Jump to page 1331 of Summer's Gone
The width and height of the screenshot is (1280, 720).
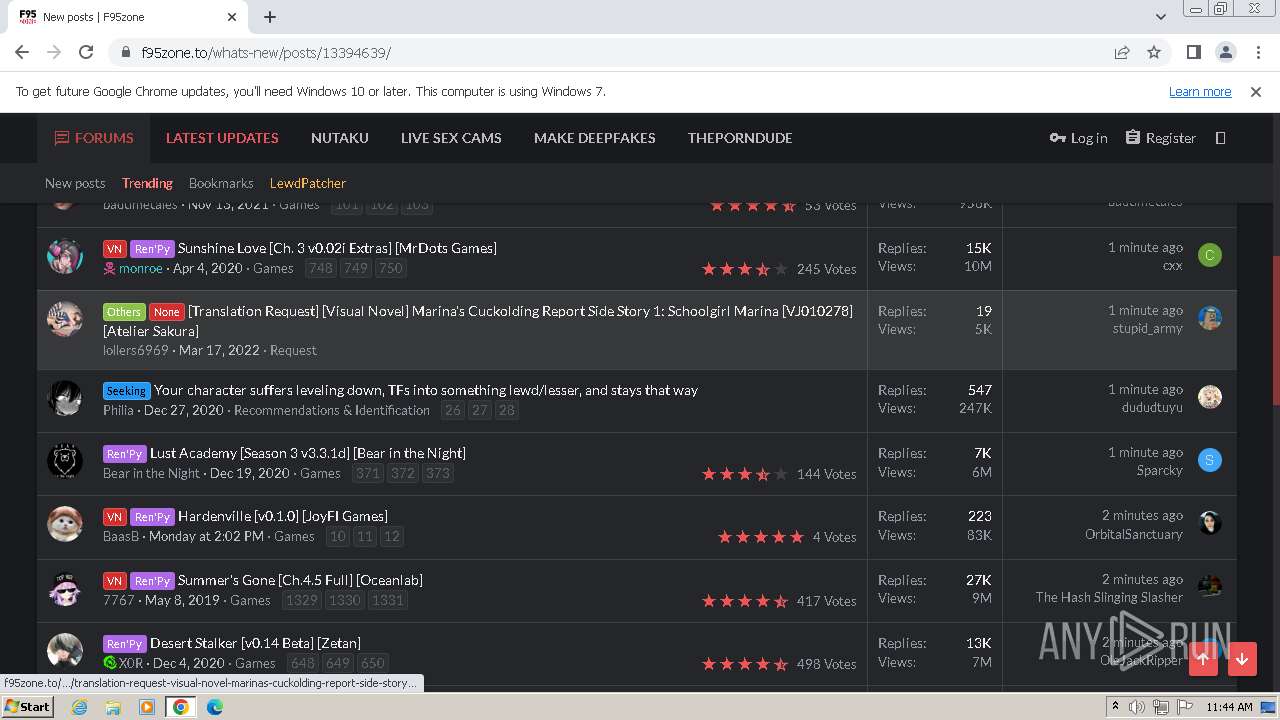click(x=387, y=600)
